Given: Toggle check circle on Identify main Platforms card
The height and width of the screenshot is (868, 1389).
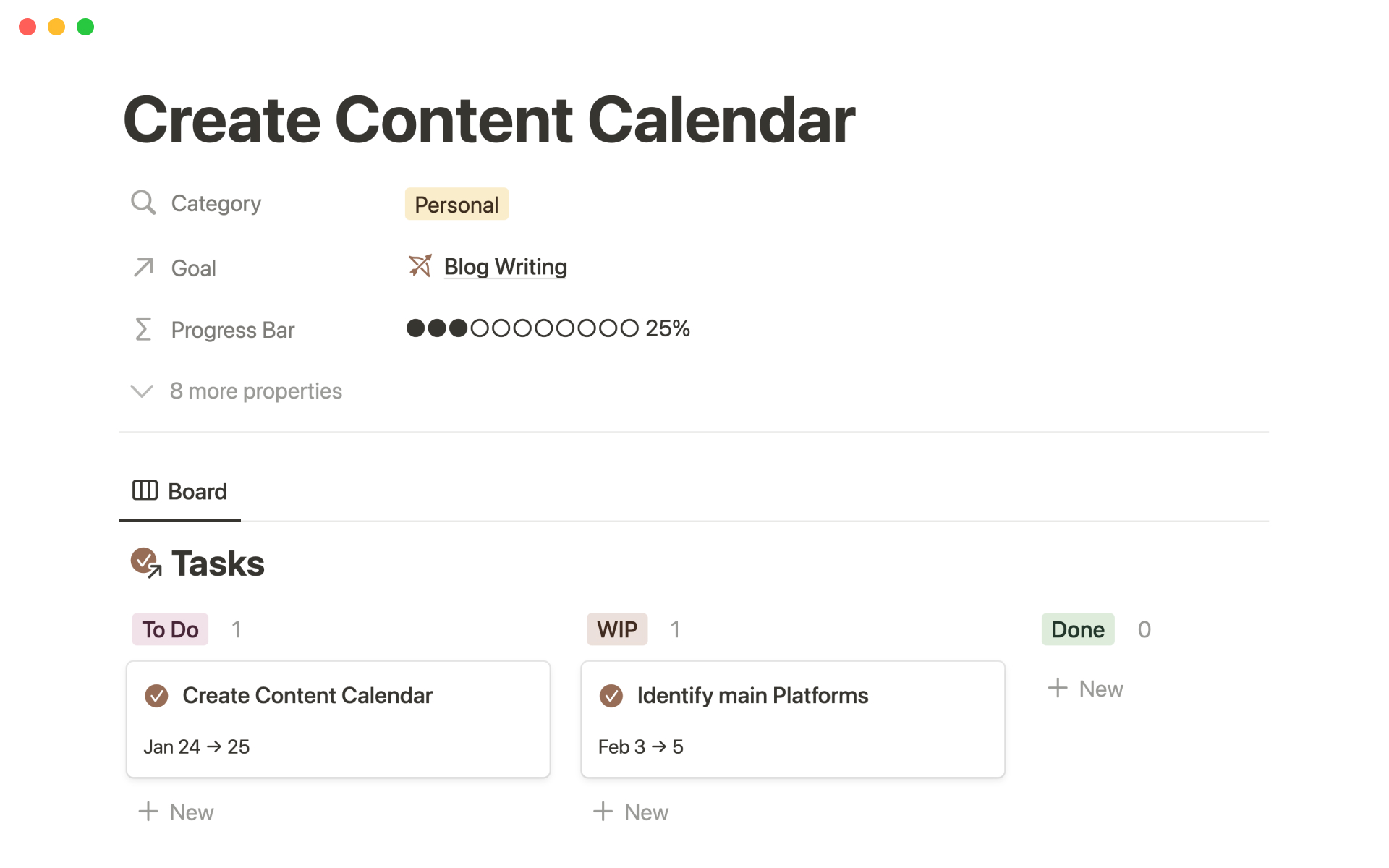Looking at the screenshot, I should point(611,696).
